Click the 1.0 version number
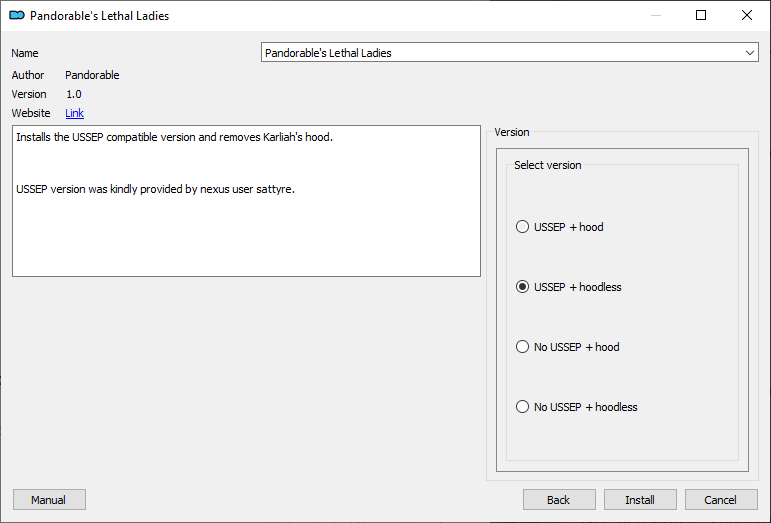Screen dimensions: 771x523 (x=74, y=94)
